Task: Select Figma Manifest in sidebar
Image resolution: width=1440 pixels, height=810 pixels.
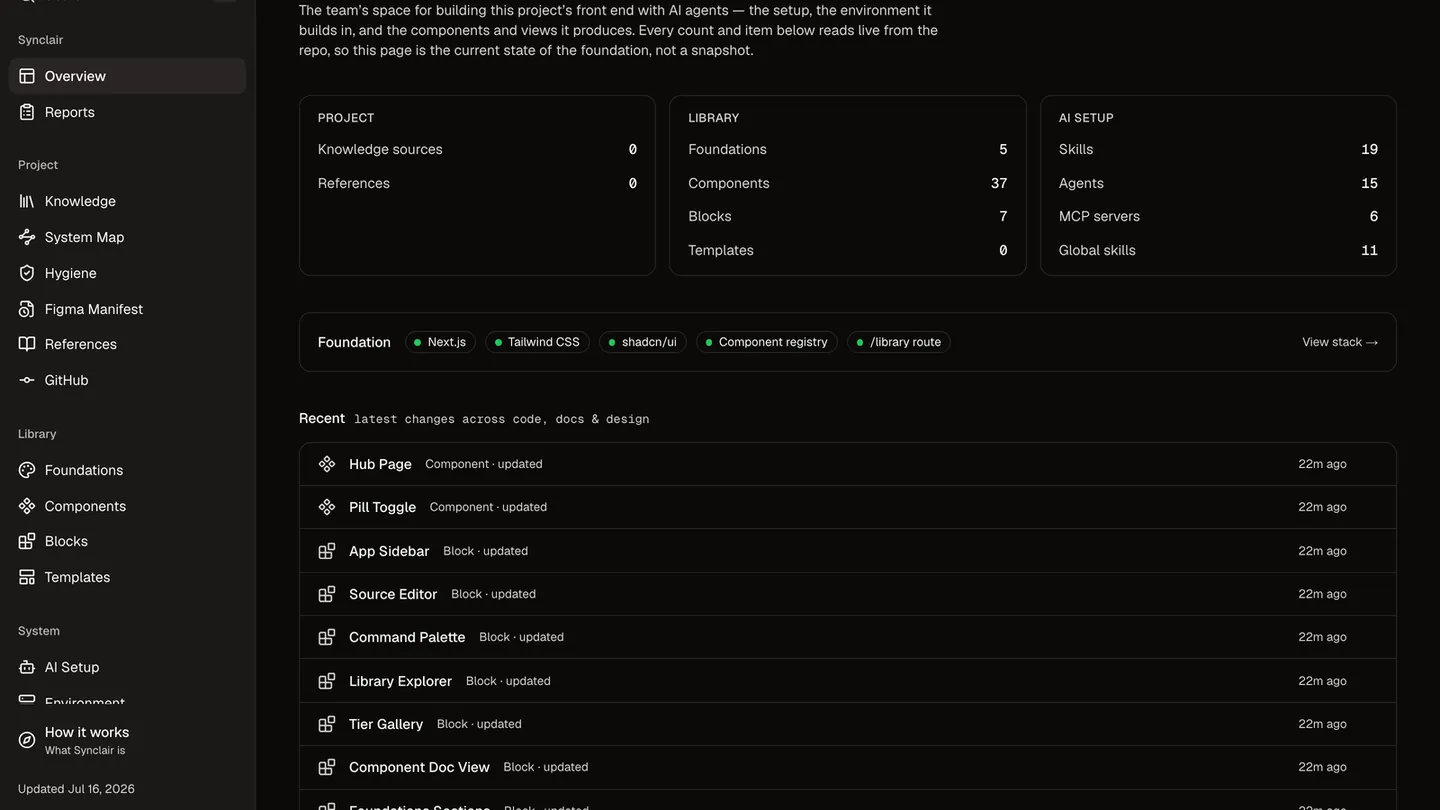Action: pyautogui.click(x=127, y=309)
